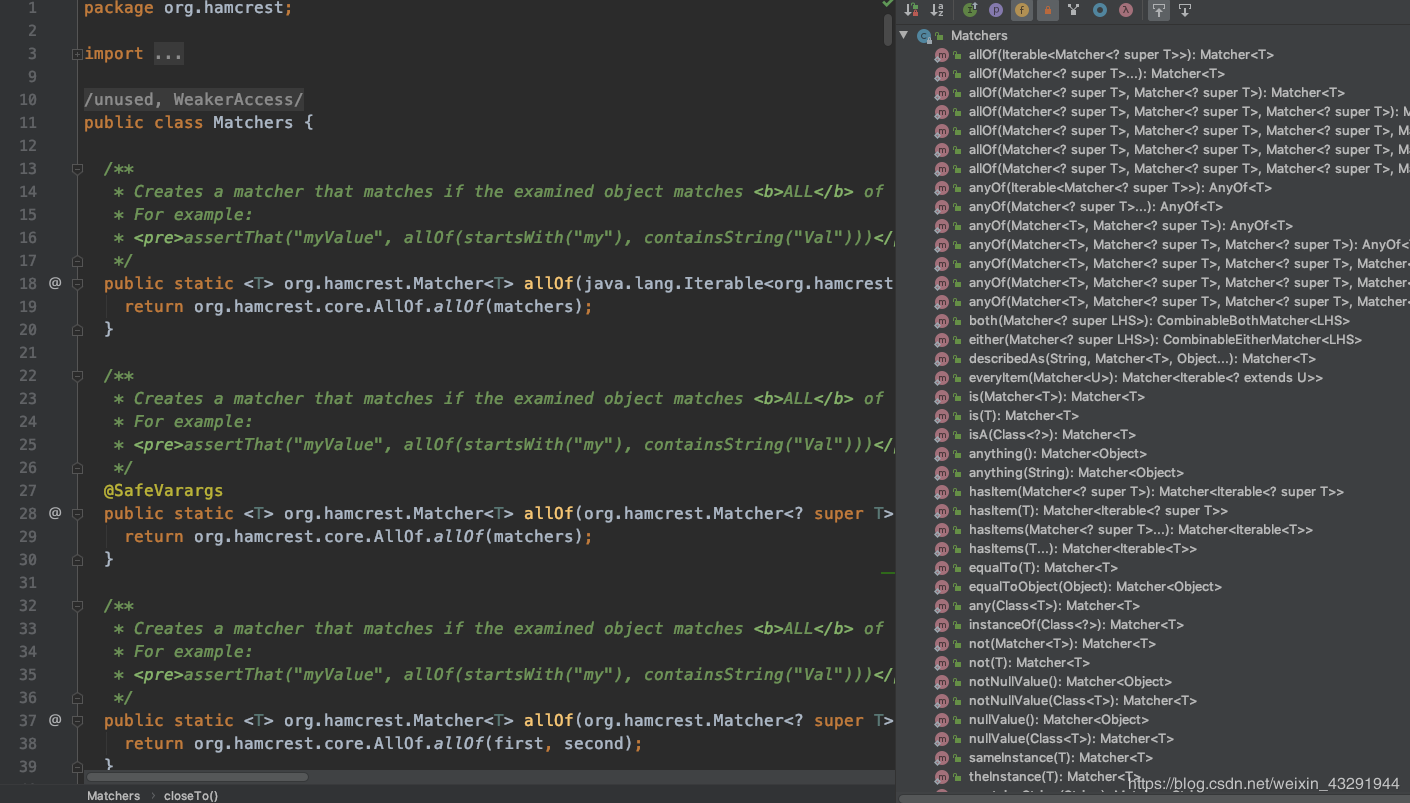Expand the folded '/unused, WeakerAccess/' annotation
This screenshot has width=1410, height=803.
point(193,100)
